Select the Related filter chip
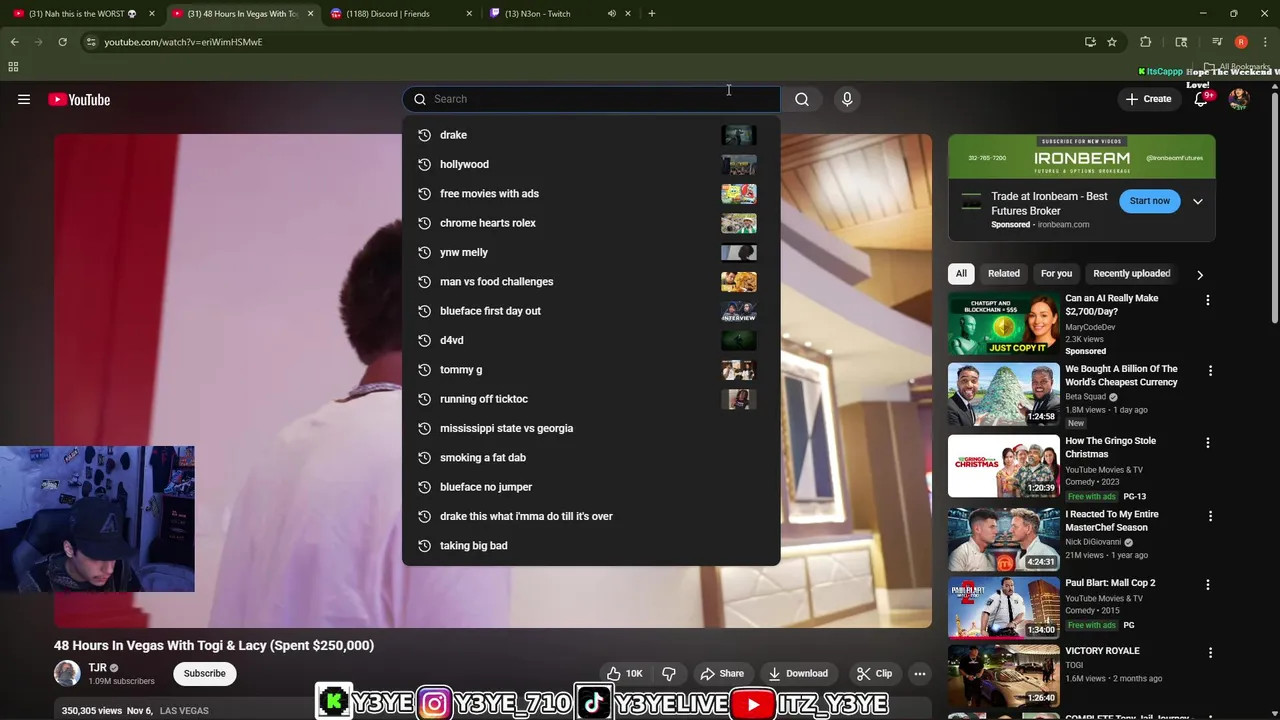This screenshot has height=720, width=1280. point(1004,273)
